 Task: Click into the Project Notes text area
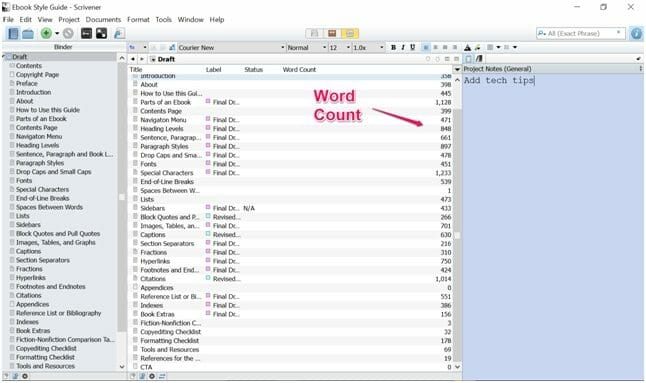[553, 227]
